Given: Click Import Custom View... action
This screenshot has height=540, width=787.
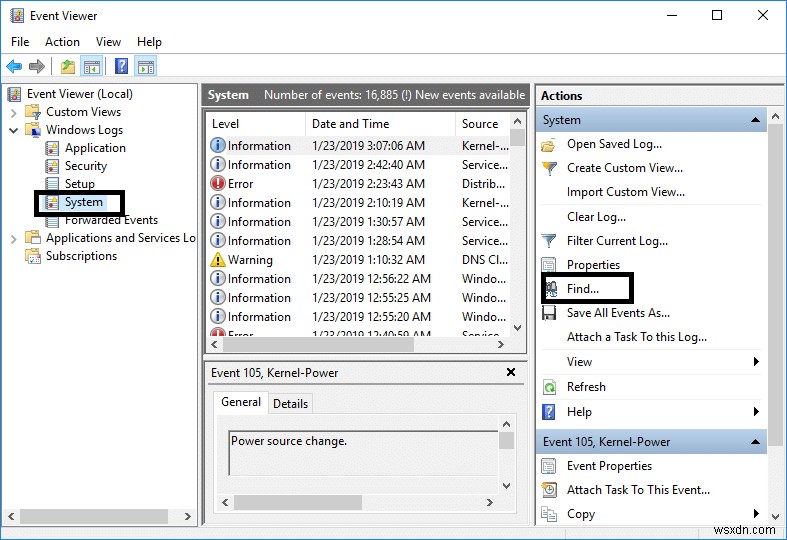Looking at the screenshot, I should pyautogui.click(x=625, y=192).
